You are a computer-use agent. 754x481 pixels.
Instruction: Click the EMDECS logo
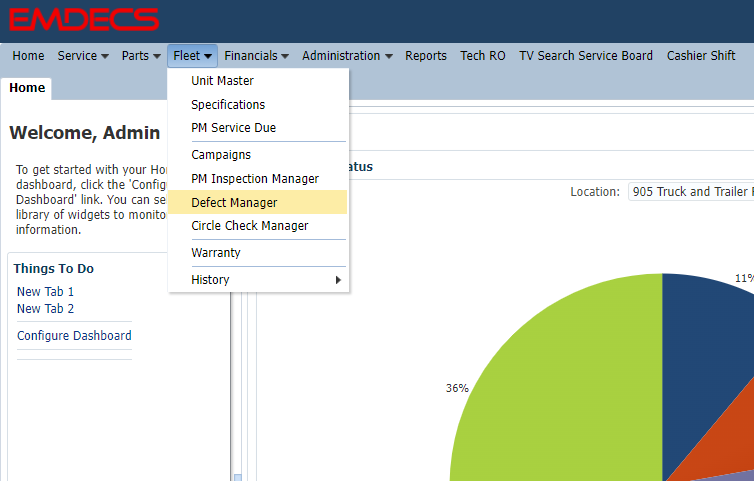tap(84, 20)
